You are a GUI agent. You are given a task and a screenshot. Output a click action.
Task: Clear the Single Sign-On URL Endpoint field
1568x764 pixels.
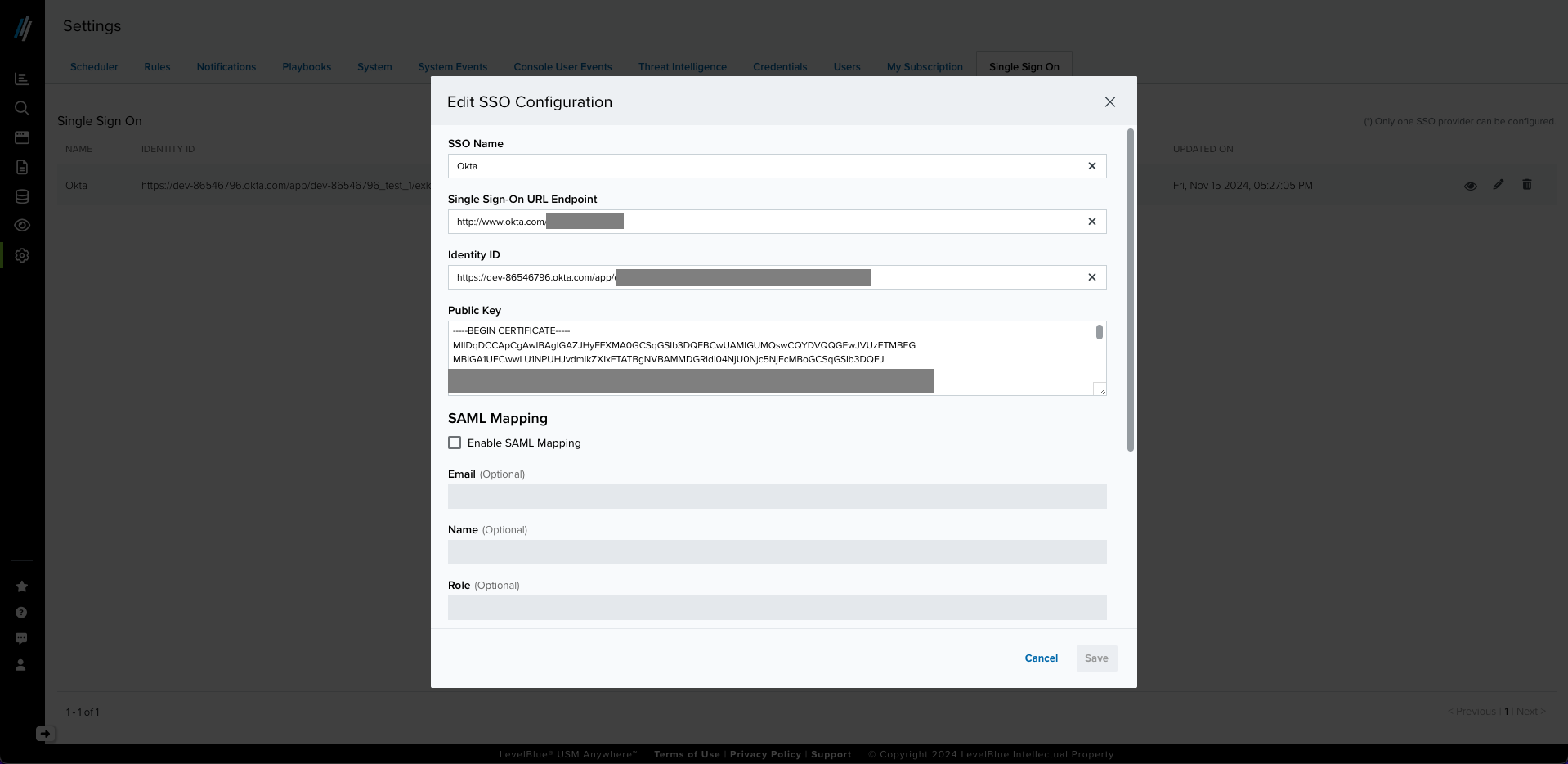click(x=1091, y=222)
